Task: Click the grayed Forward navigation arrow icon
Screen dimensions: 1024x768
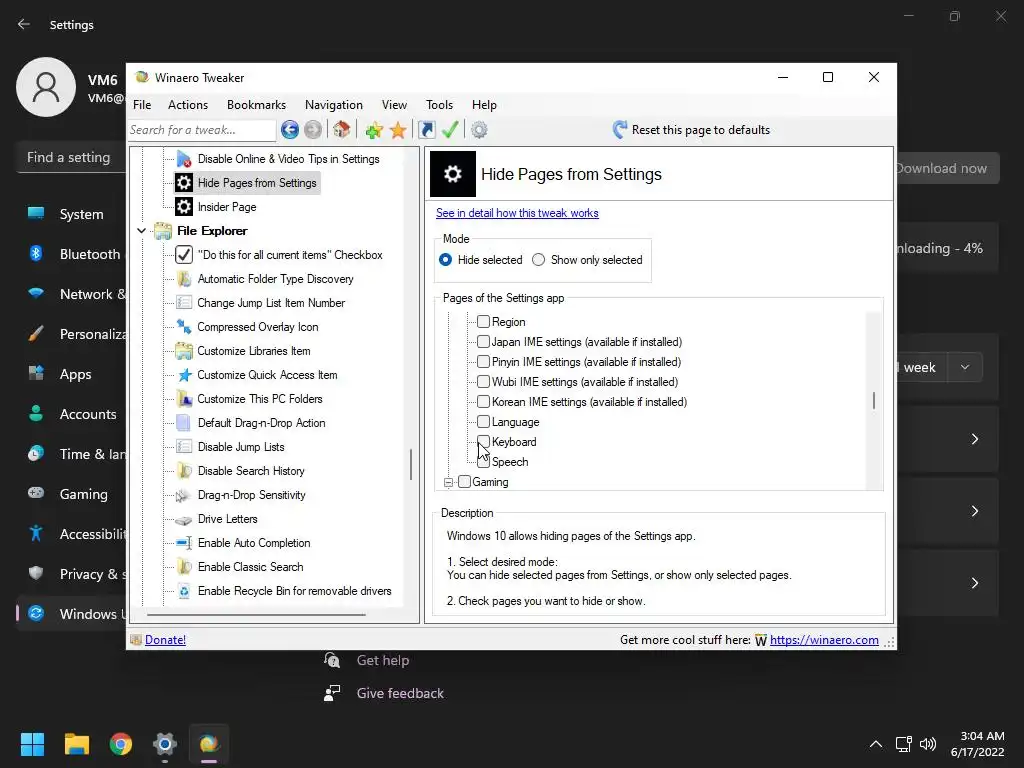Action: pos(313,130)
